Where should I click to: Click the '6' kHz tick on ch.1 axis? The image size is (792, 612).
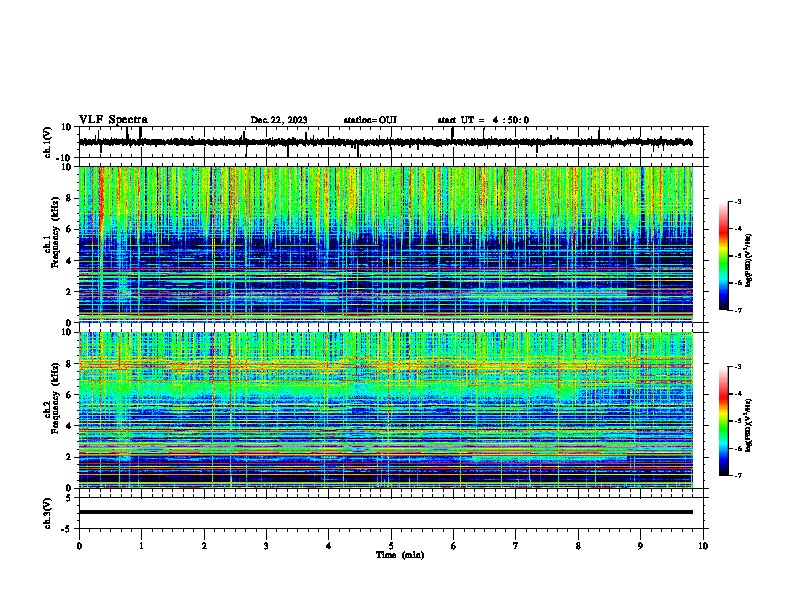coord(71,229)
